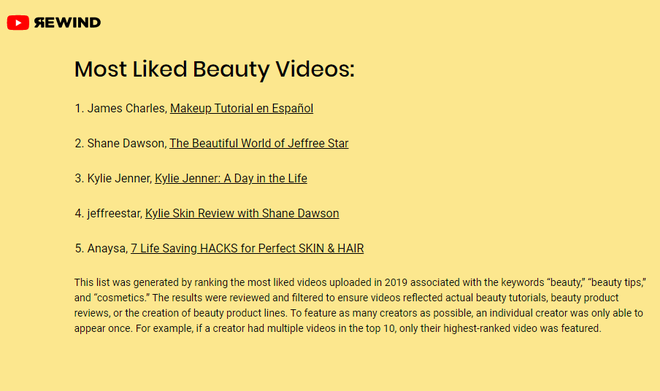Click the "4. jeffreestar," text
Image resolution: width=660 pixels, height=391 pixels.
coord(108,213)
